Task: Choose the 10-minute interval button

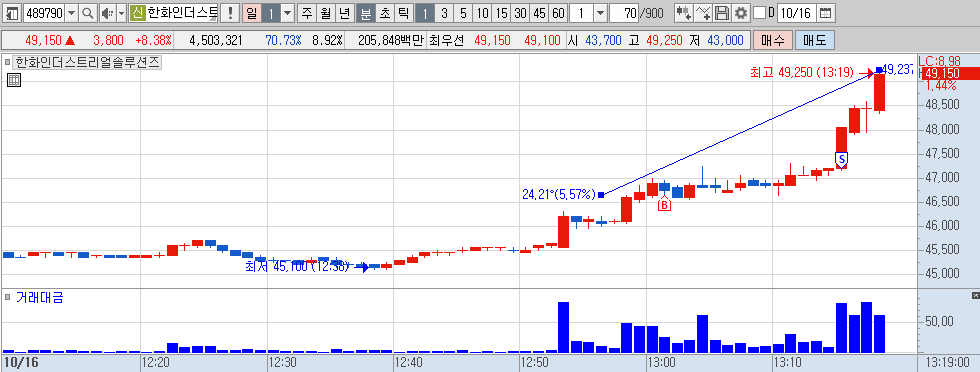Action: [x=482, y=13]
